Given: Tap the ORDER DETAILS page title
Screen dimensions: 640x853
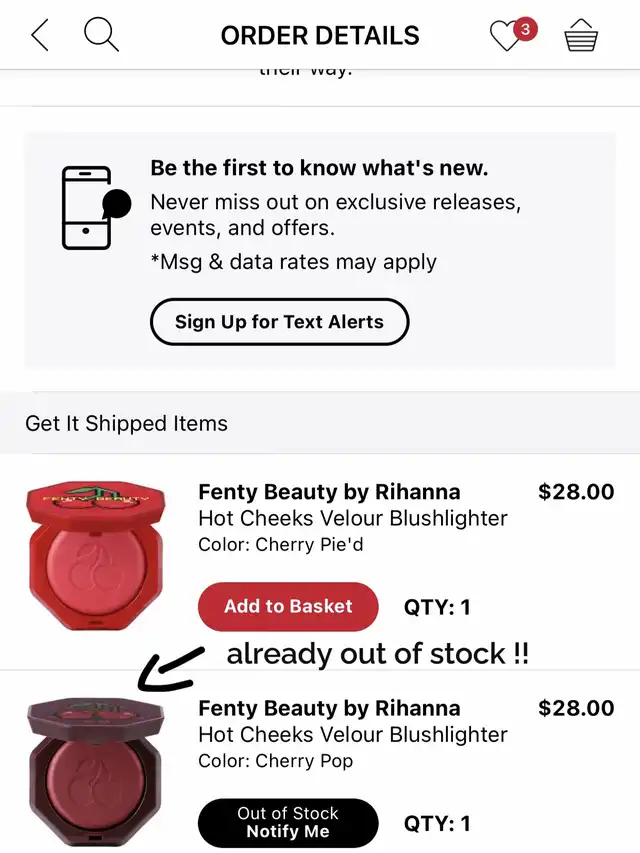Looking at the screenshot, I should pos(320,36).
